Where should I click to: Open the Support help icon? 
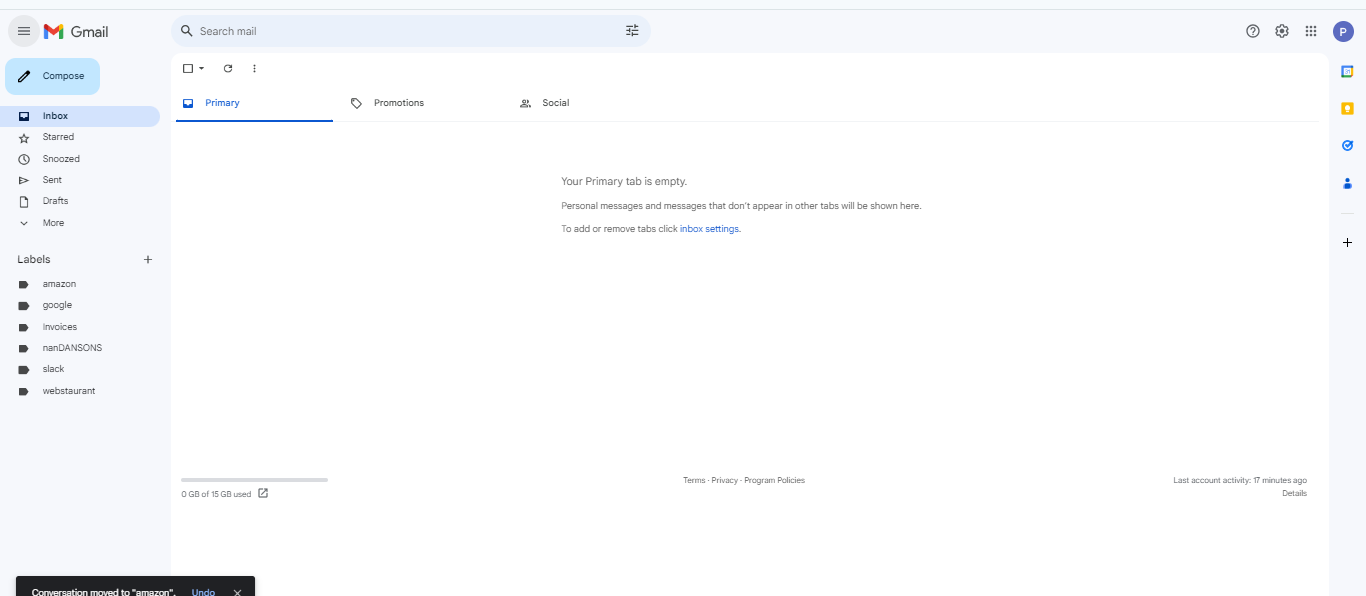click(x=1253, y=31)
